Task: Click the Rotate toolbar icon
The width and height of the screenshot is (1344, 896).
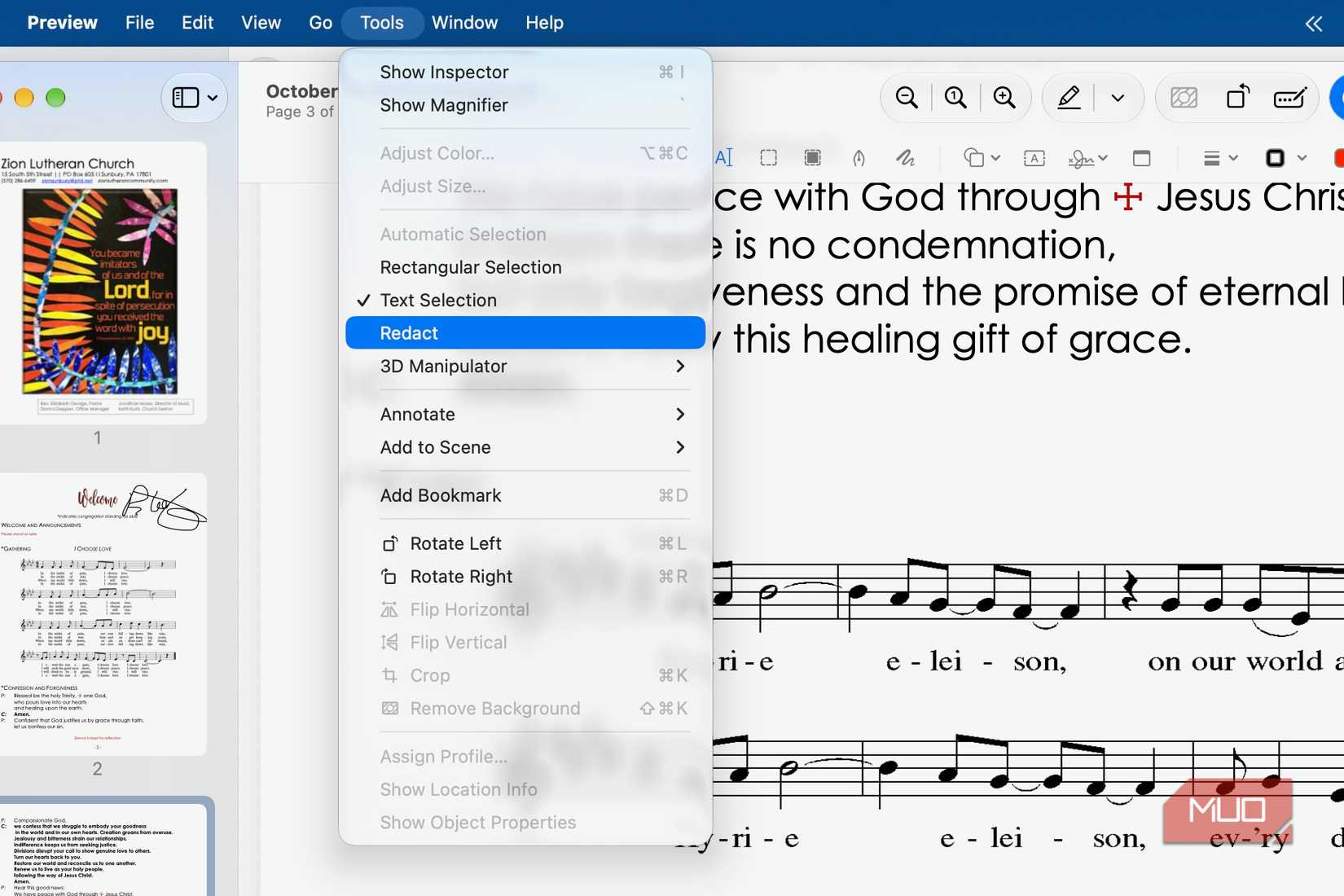Action: [x=1237, y=97]
